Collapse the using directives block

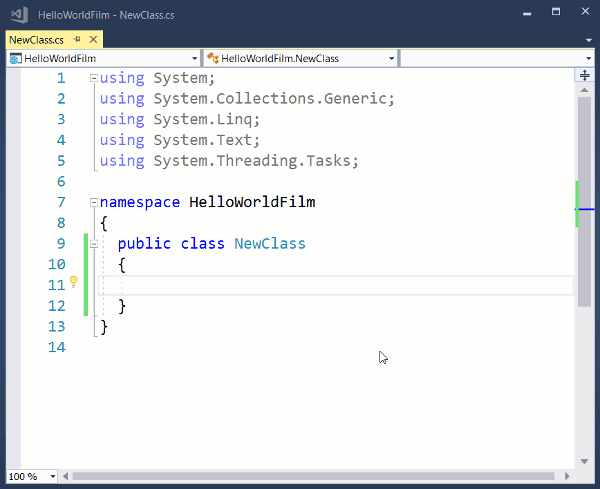coord(94,78)
